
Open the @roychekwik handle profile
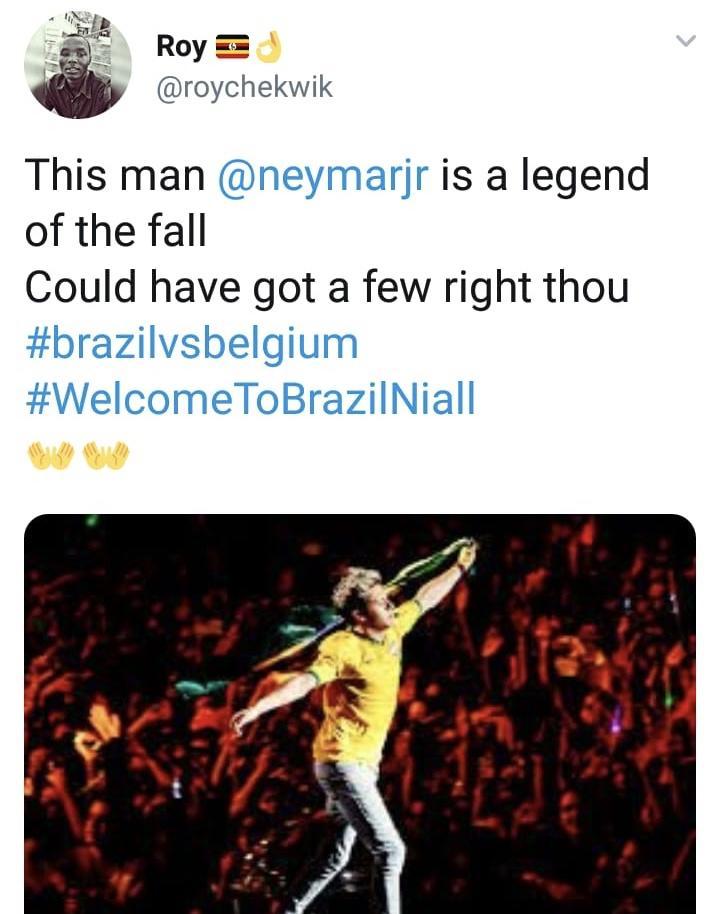(x=244, y=88)
